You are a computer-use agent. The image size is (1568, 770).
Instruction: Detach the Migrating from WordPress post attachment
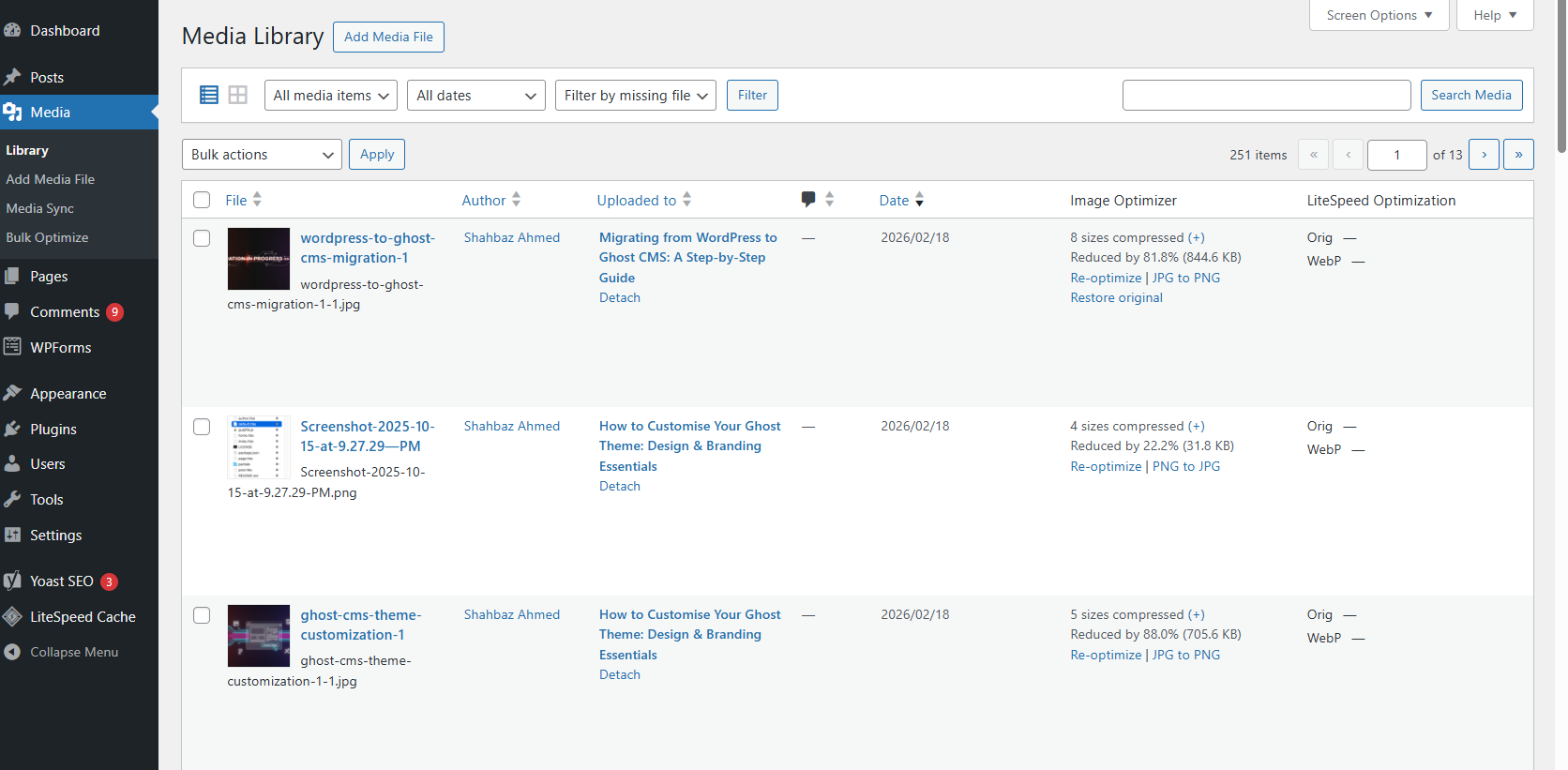[620, 297]
